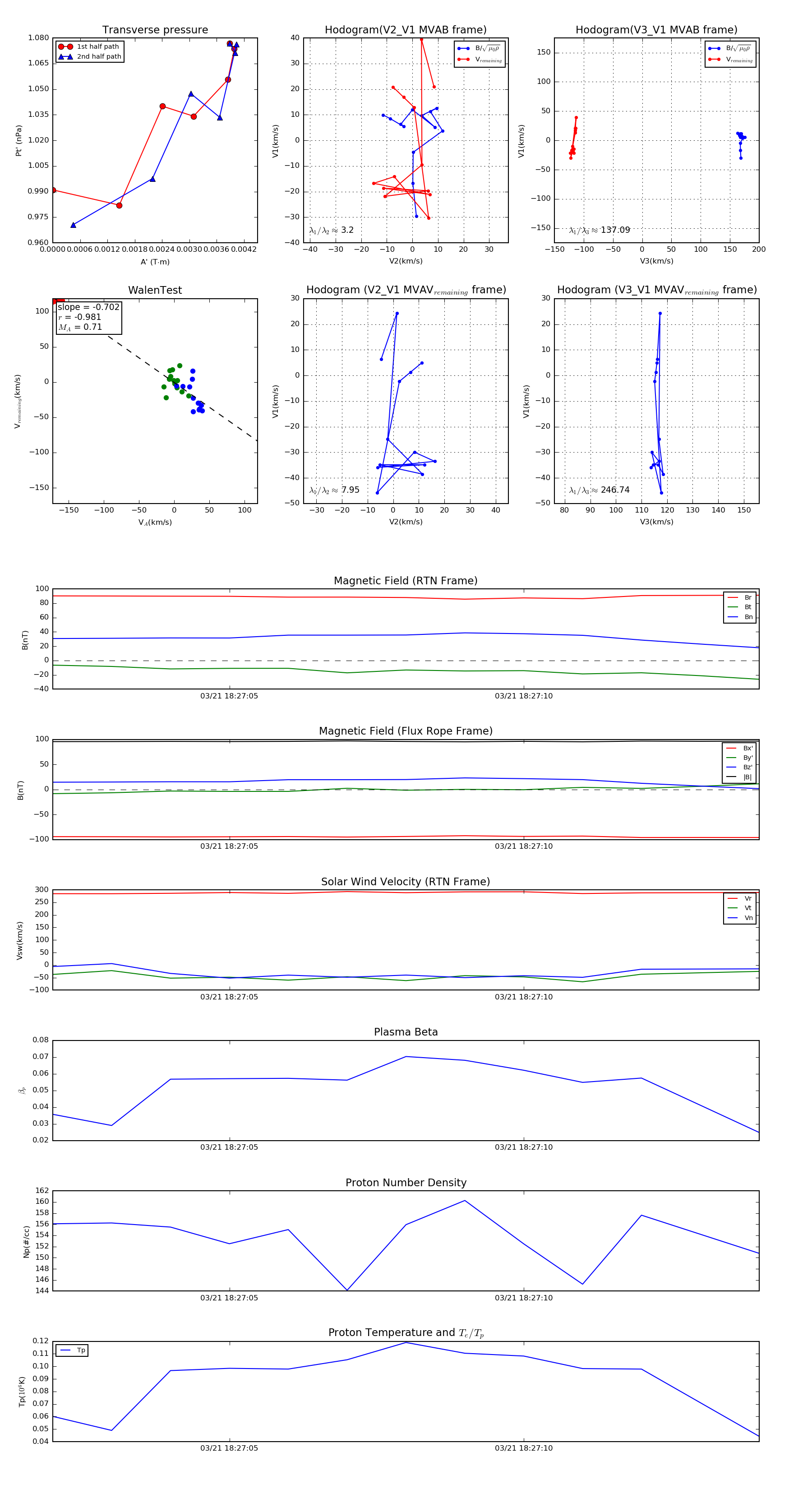Click the "r = -0.981" annotation

click(80, 317)
